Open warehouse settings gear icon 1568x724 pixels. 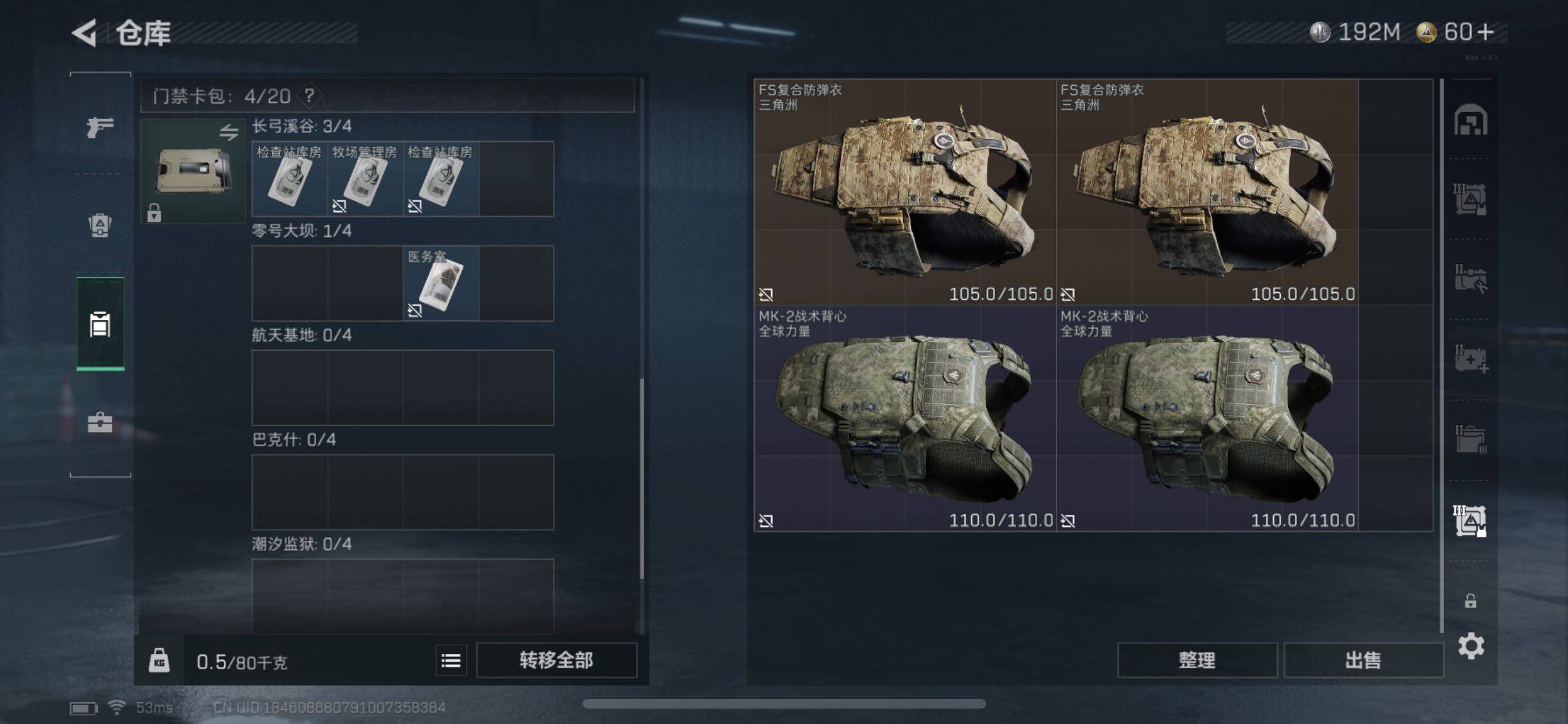[1471, 645]
